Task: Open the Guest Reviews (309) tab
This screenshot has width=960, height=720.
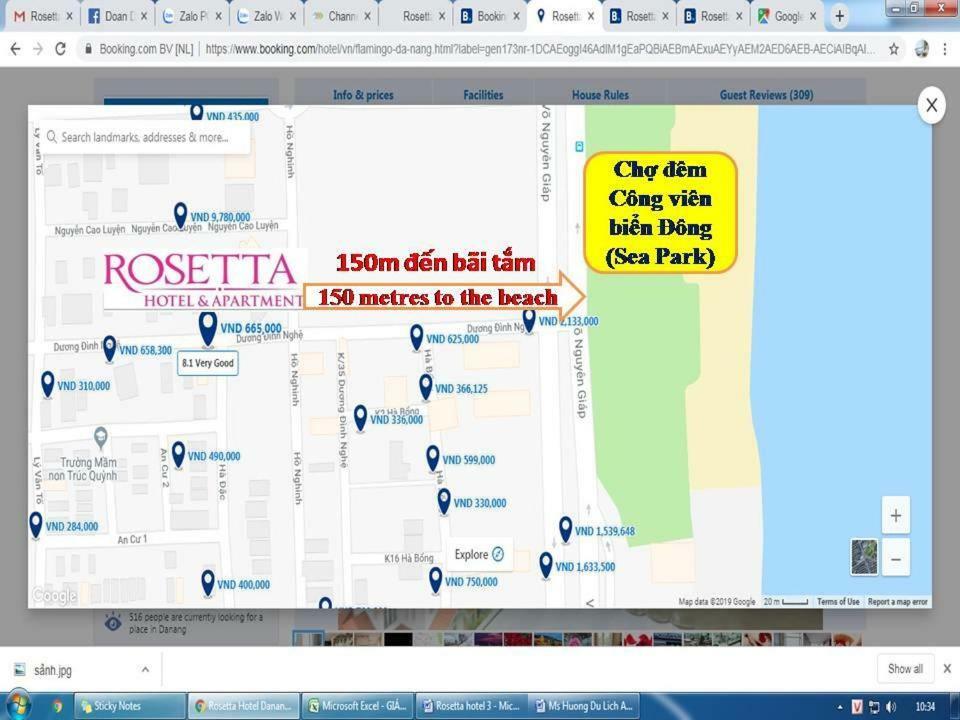Action: (767, 95)
